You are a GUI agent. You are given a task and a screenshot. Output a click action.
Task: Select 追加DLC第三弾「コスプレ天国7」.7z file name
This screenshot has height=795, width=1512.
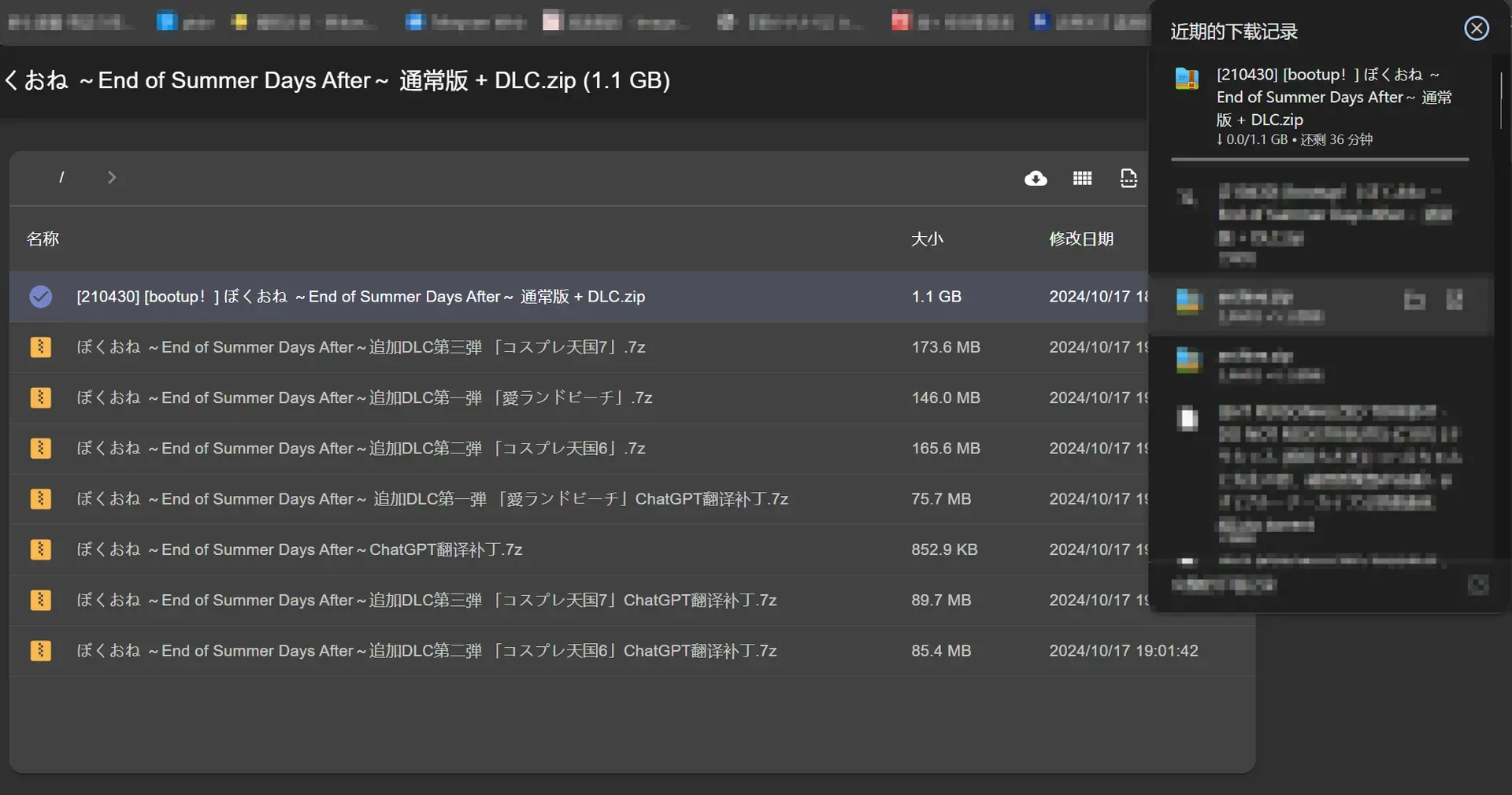click(x=361, y=347)
